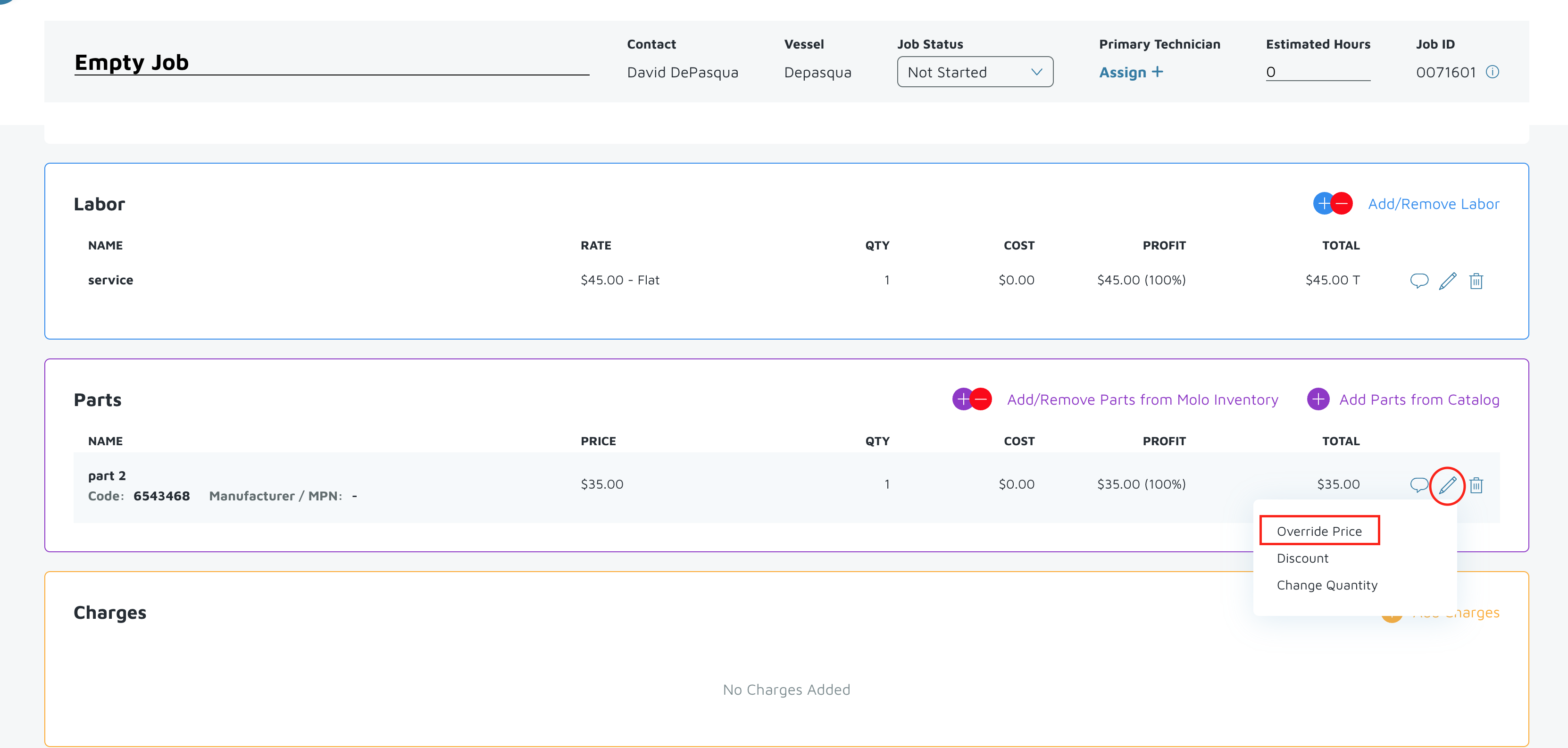The height and width of the screenshot is (748, 1568).
Task: Click the purple plus icon for catalog parts
Action: (x=1318, y=399)
